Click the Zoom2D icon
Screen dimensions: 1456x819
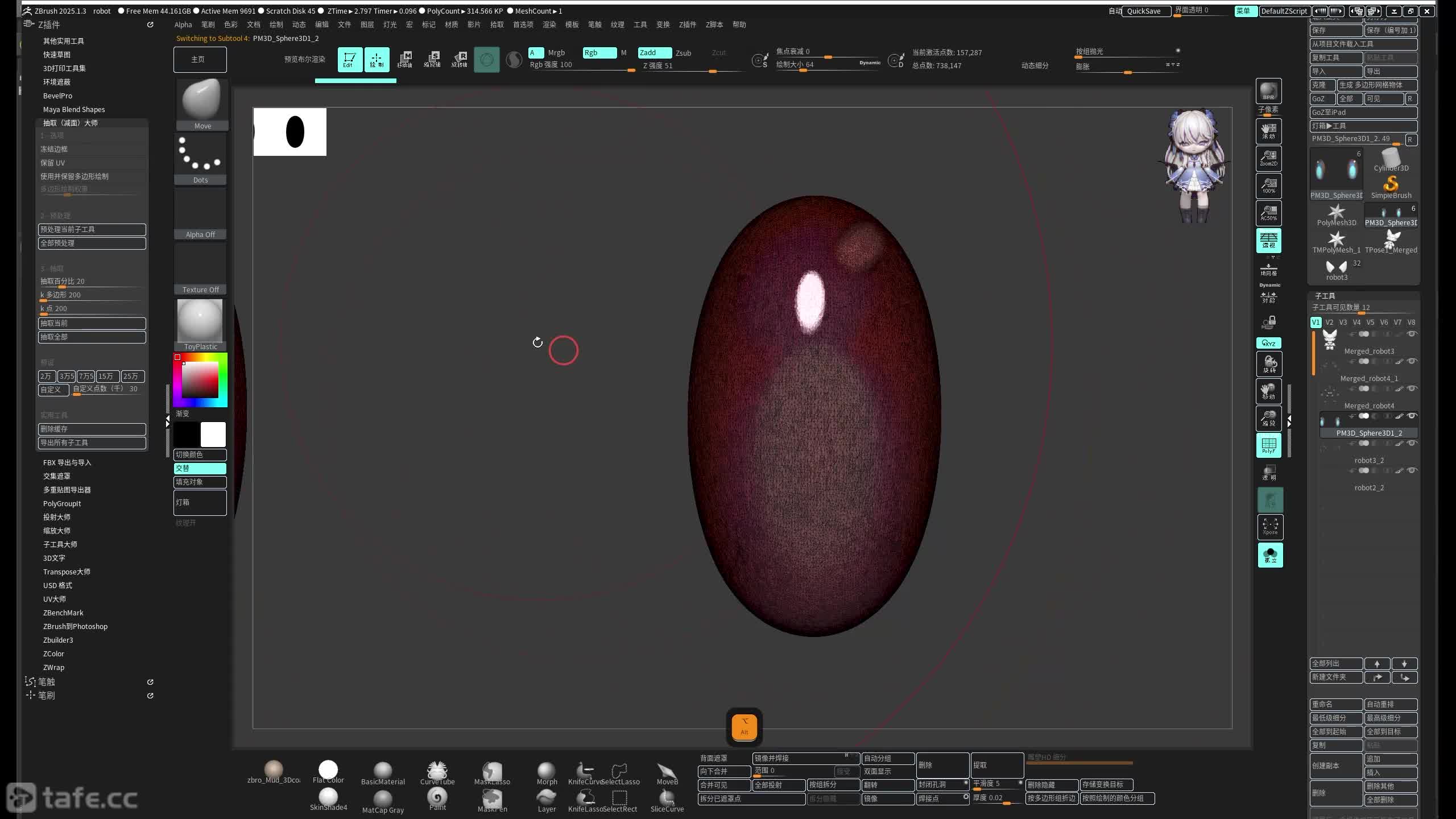(x=1268, y=159)
